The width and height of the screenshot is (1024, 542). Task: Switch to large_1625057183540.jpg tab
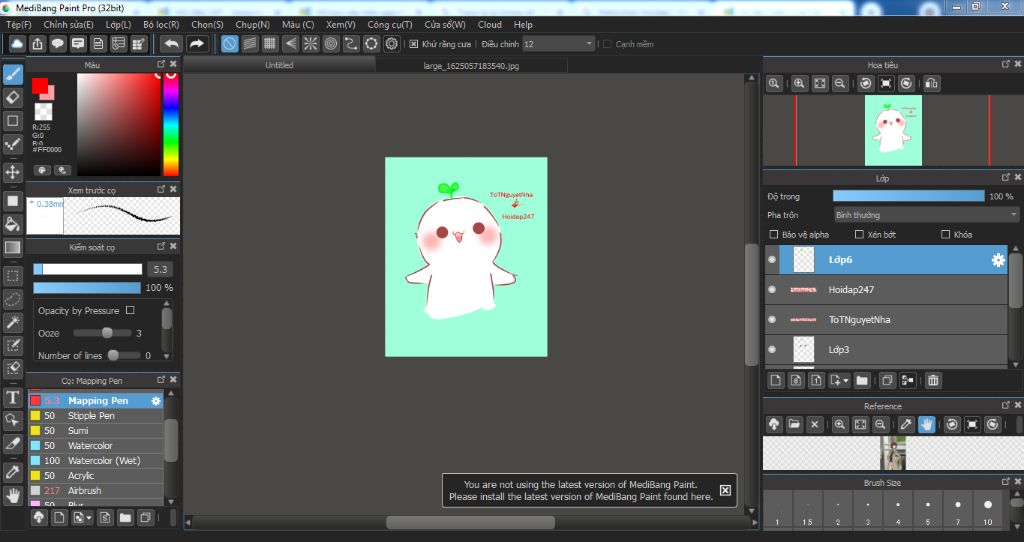471,65
